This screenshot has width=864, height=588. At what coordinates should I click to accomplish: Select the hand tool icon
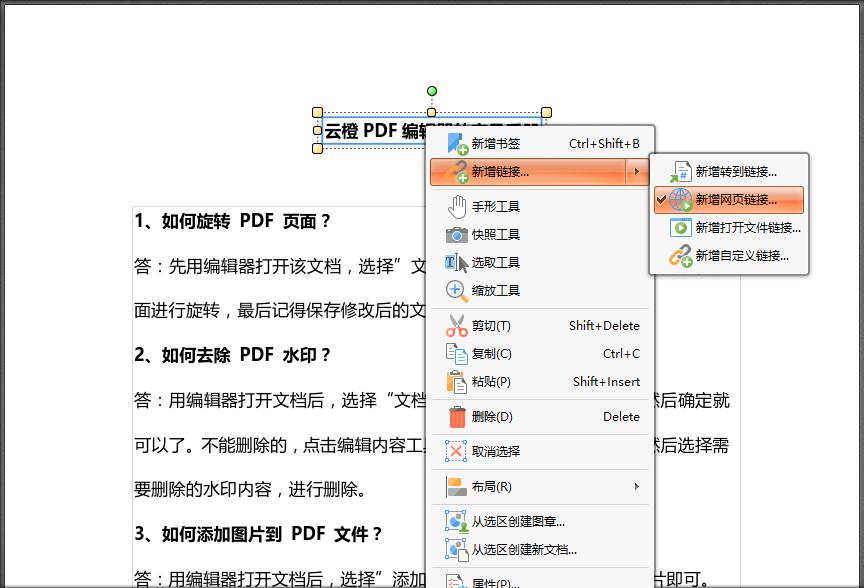(x=457, y=207)
